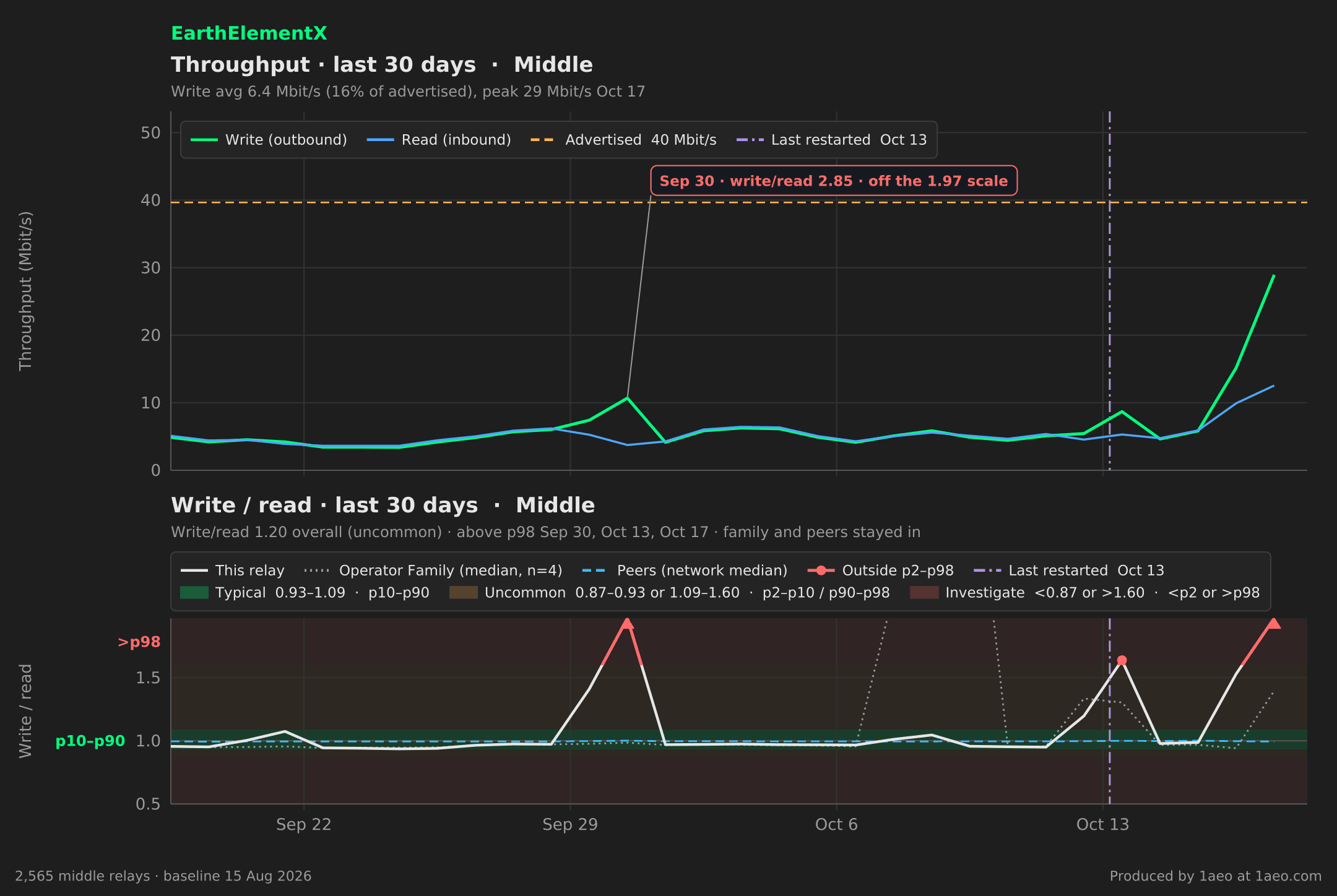Click the EarthElementX relay name
Screen dimensions: 1337x896
click(x=249, y=33)
